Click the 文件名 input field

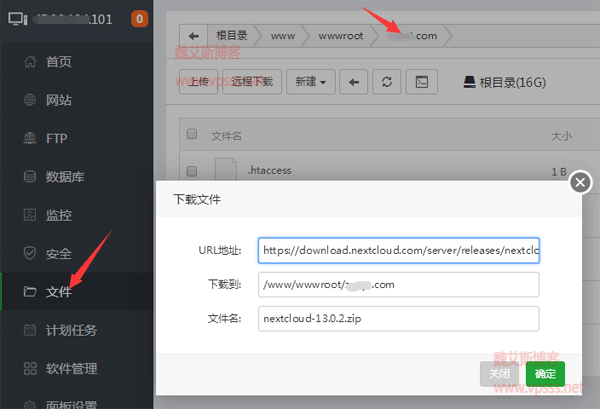(398, 318)
